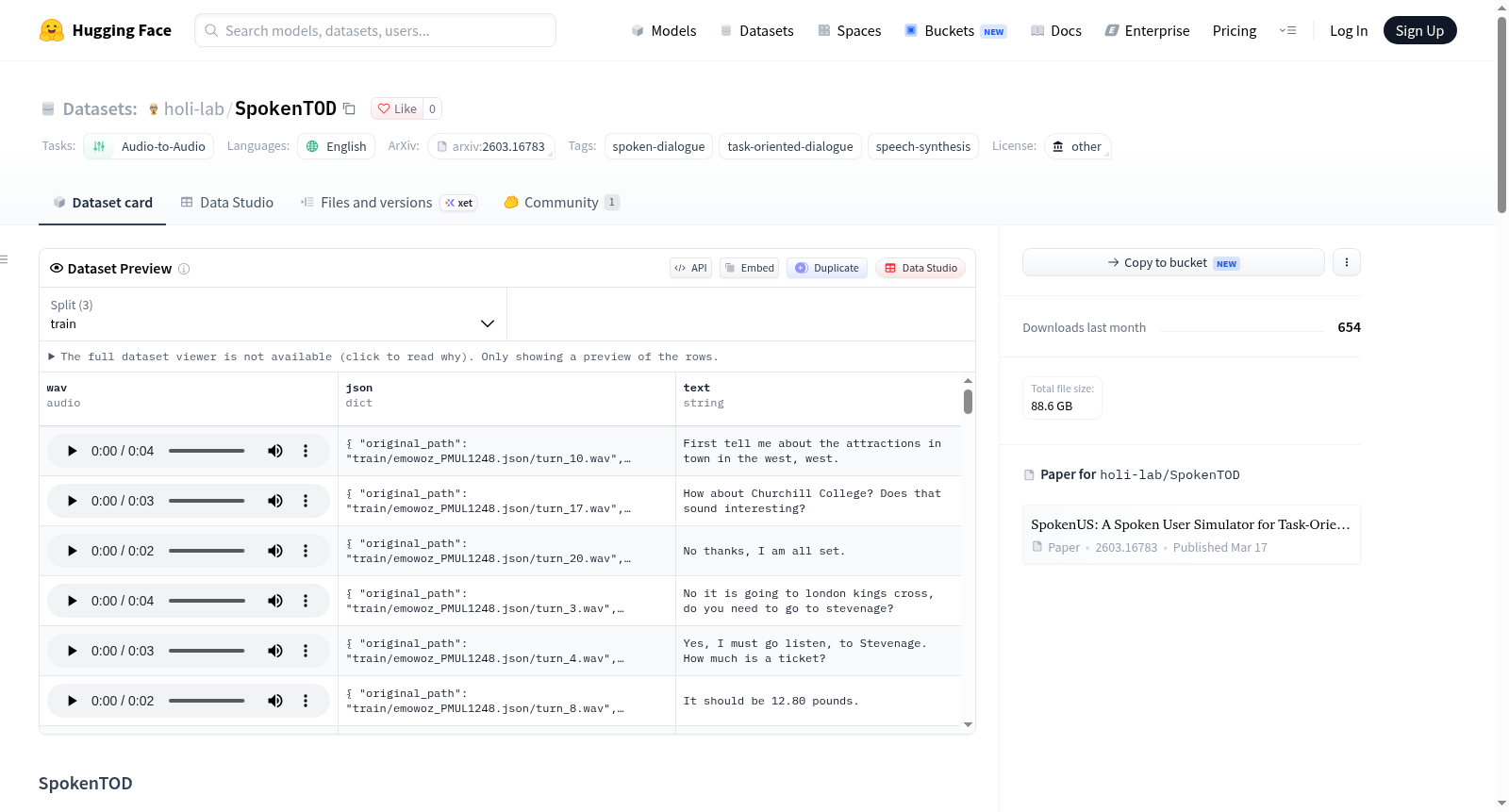Click the API button in Dataset Preview
Viewport: 1509px width, 812px height.
[690, 268]
